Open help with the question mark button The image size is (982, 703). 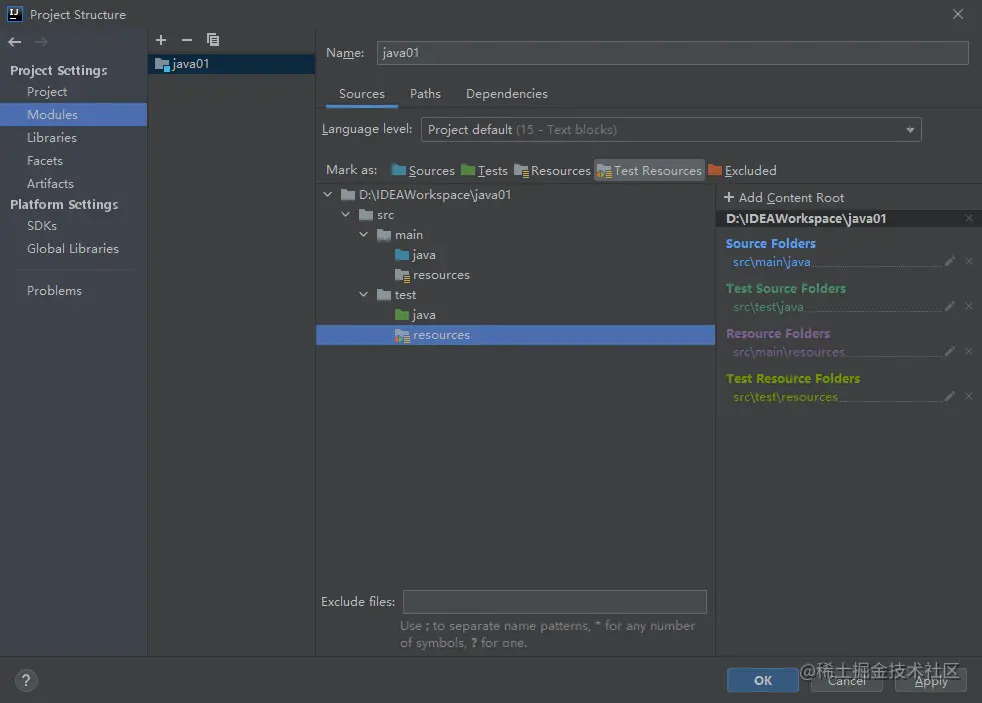tap(26, 680)
